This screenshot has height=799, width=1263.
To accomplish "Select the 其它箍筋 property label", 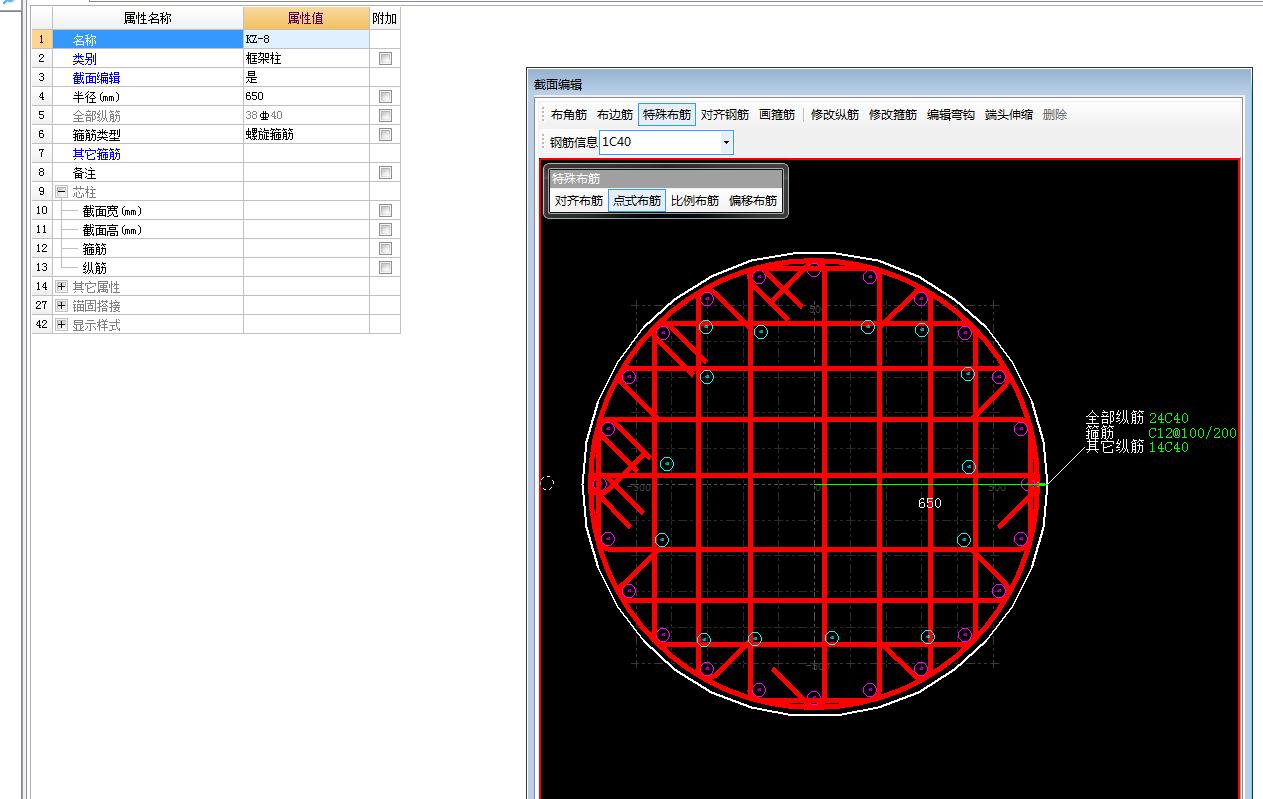I will [x=96, y=154].
